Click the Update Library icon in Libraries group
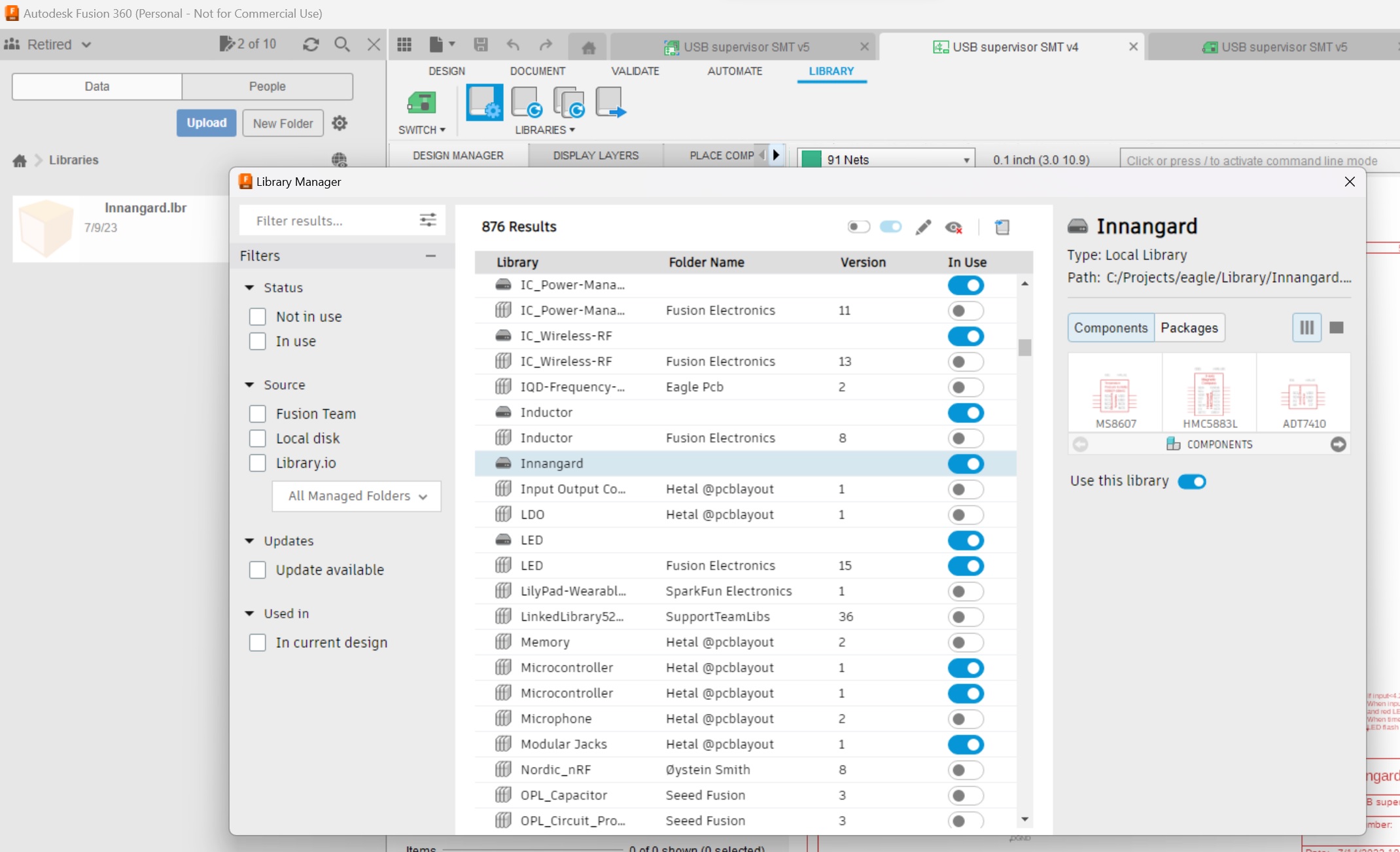This screenshot has width=1400, height=852. pyautogui.click(x=526, y=103)
